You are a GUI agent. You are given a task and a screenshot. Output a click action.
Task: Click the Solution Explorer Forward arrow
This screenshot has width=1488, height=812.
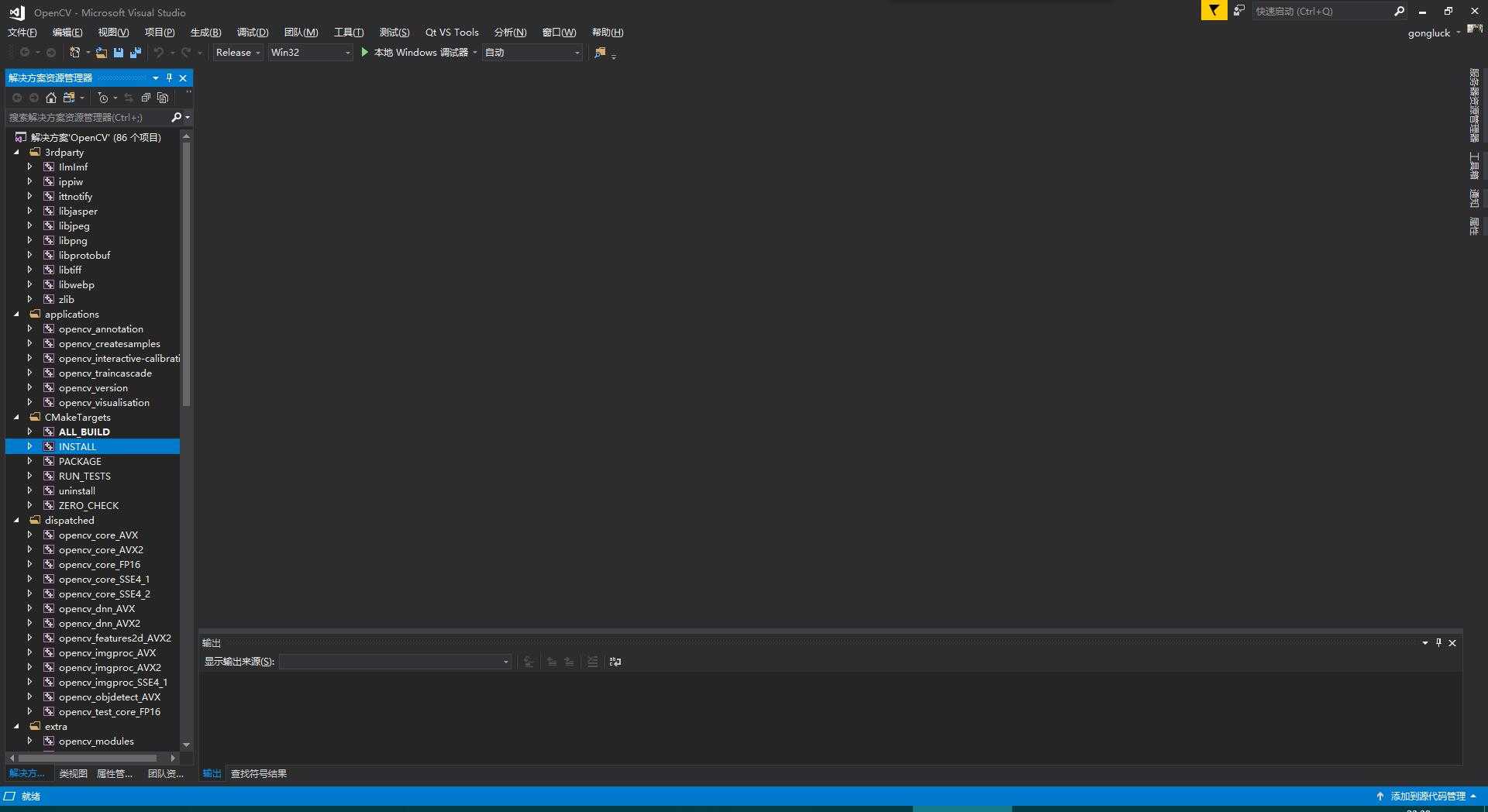34,98
